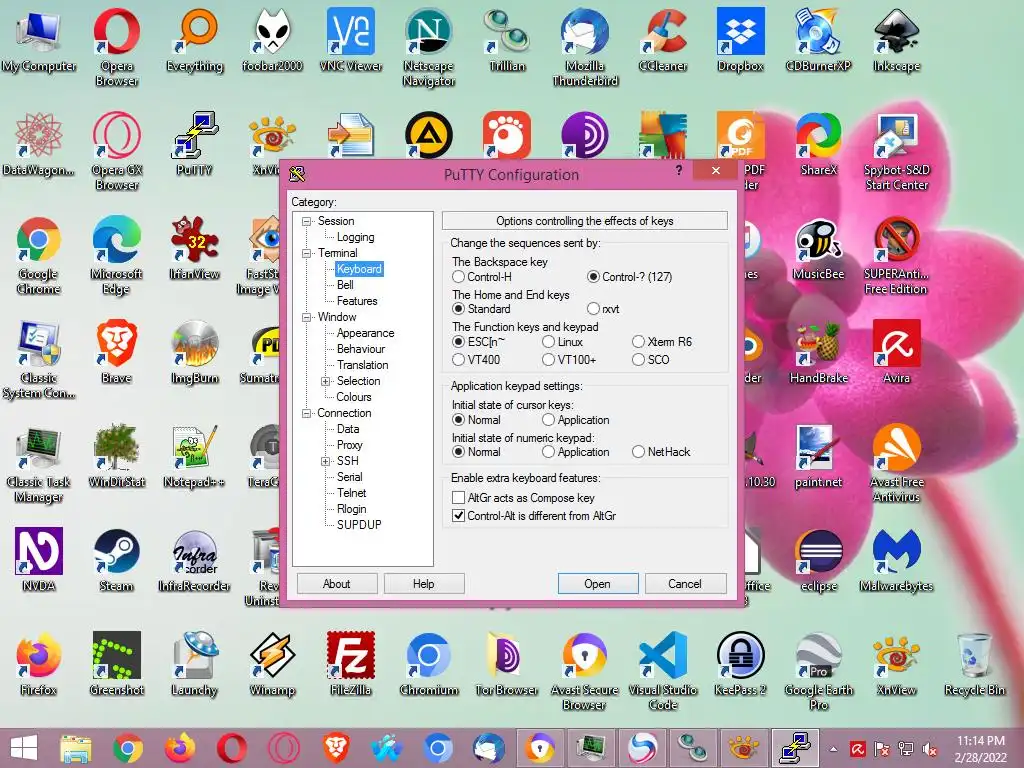Click the PuTTY taskbar button
This screenshot has width=1024, height=768.
(796, 748)
